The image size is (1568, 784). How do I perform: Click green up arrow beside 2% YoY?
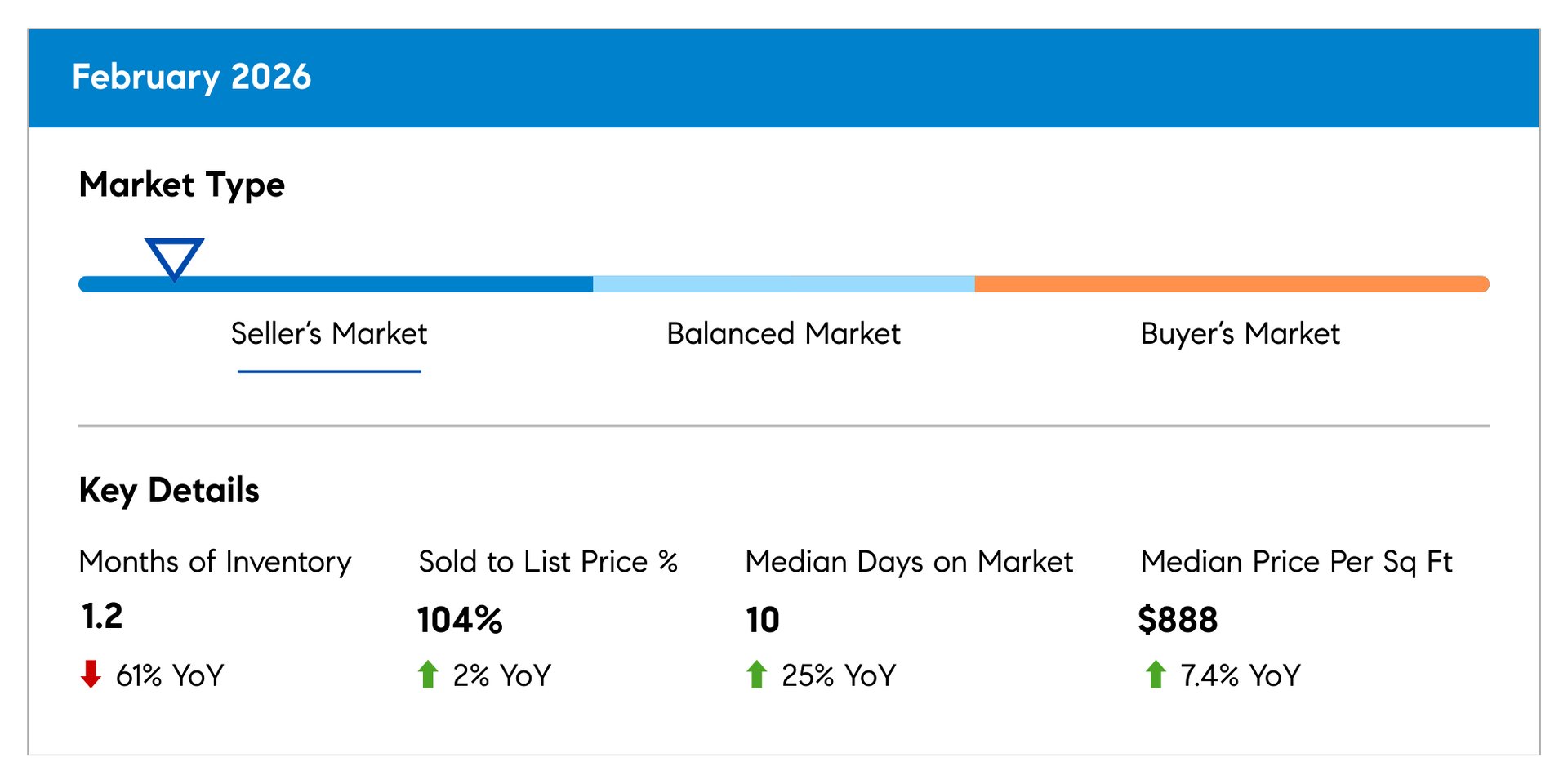click(x=428, y=675)
